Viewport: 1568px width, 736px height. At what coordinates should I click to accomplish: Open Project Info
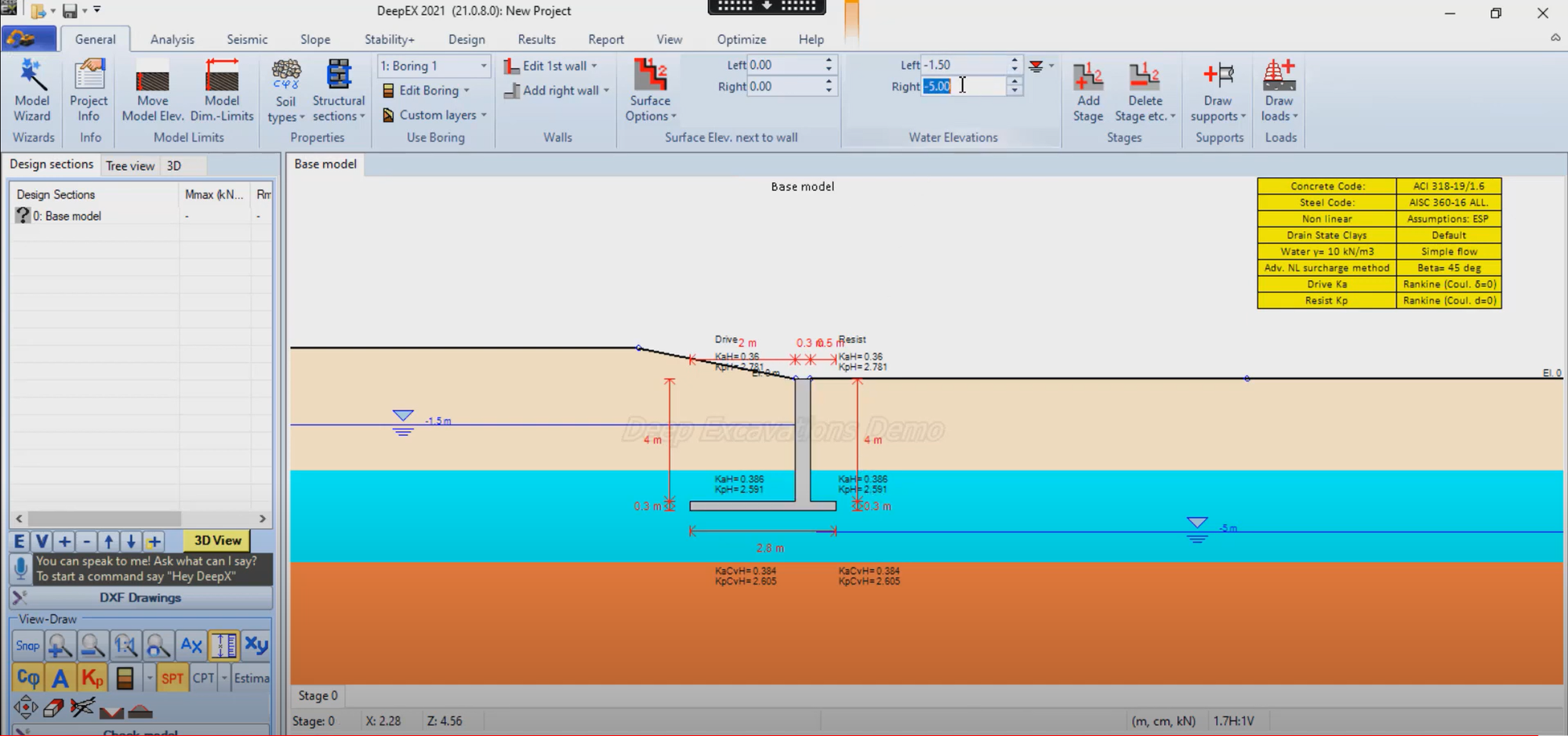click(89, 90)
